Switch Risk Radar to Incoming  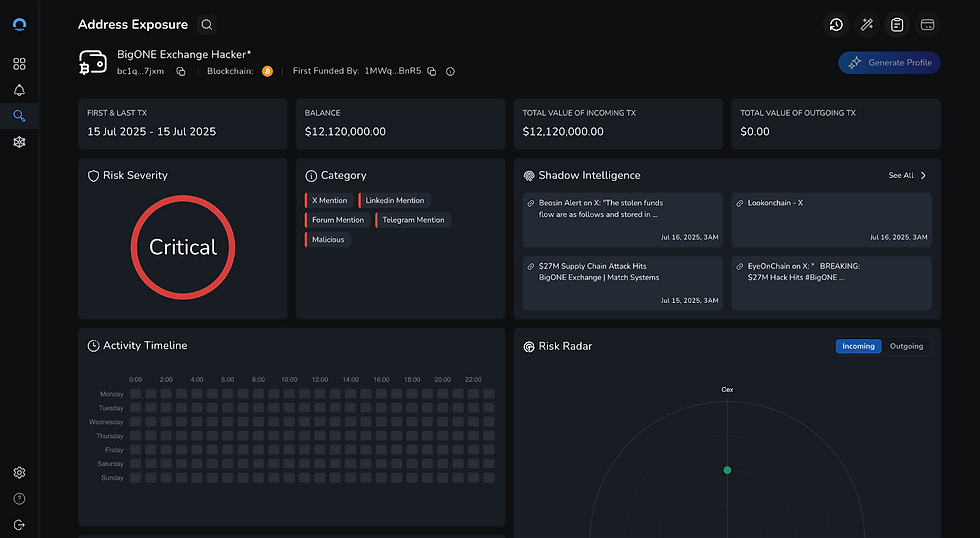click(x=858, y=346)
